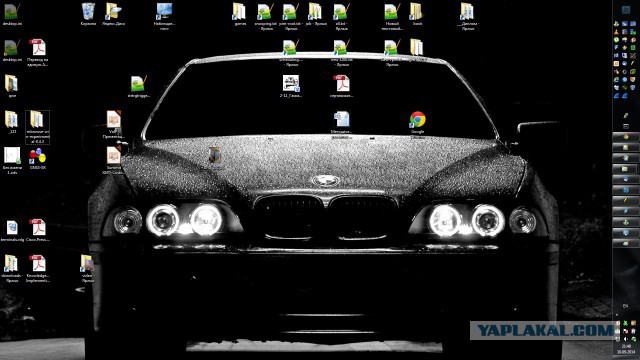Select the dotted-outline highlighted folder
Screen dimensions: 640x360
pyautogui.click(x=38, y=127)
